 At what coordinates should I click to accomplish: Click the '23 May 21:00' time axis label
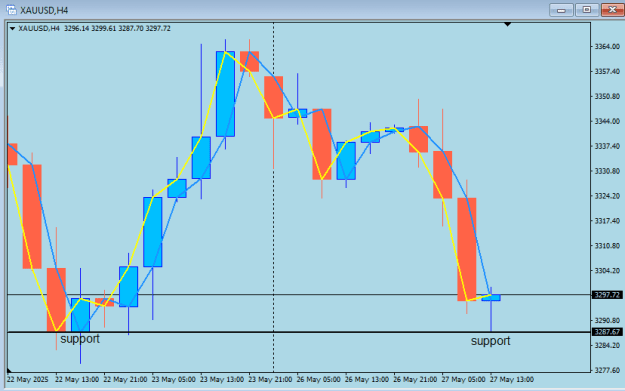[x=270, y=379]
